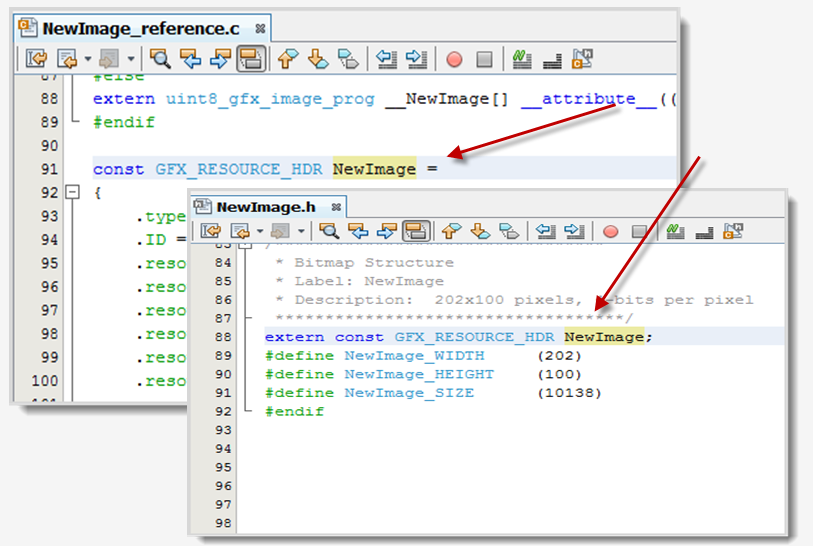Image resolution: width=813 pixels, height=546 pixels.
Task: Go to next bookmark in NewImage.h toolbar
Action: [x=479, y=231]
